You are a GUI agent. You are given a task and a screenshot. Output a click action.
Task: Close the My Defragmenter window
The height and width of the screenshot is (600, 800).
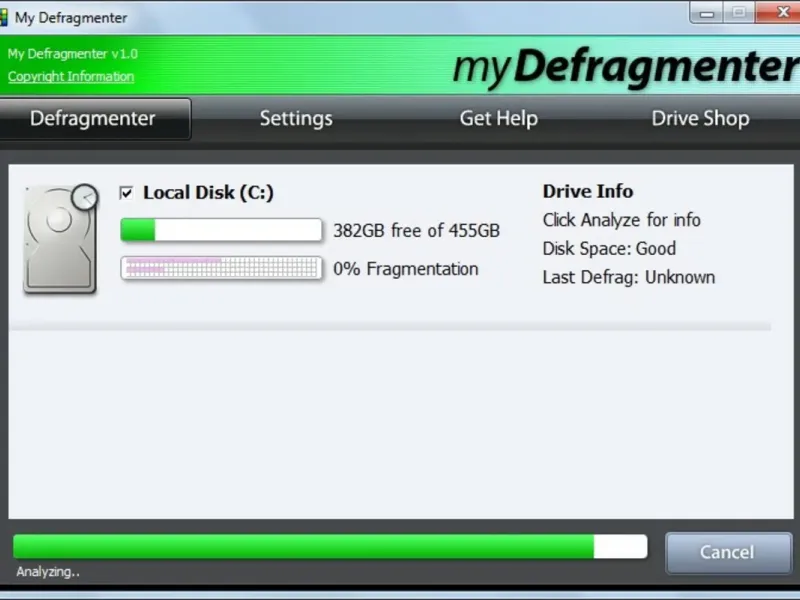[x=779, y=12]
